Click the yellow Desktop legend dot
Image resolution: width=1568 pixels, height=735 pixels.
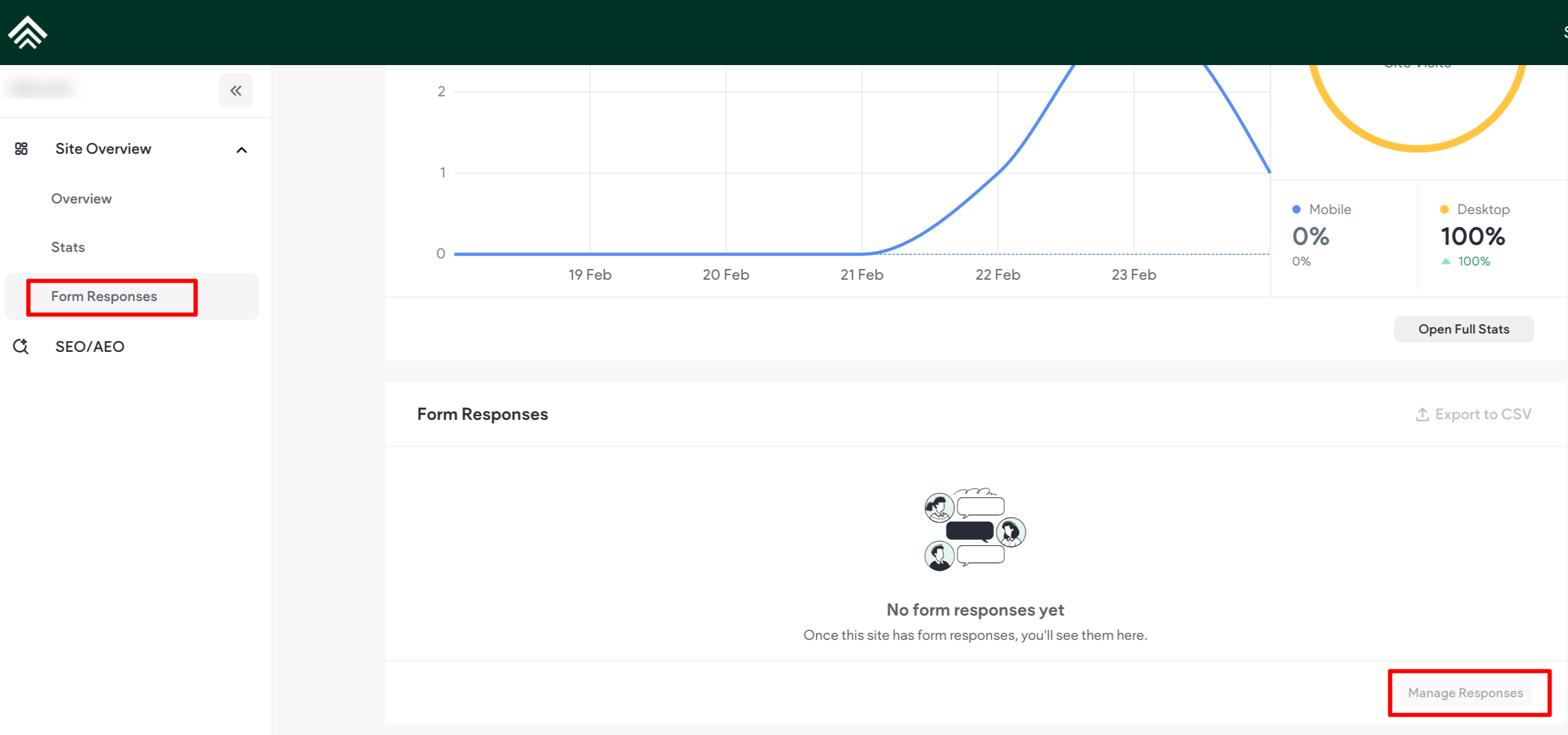point(1444,209)
